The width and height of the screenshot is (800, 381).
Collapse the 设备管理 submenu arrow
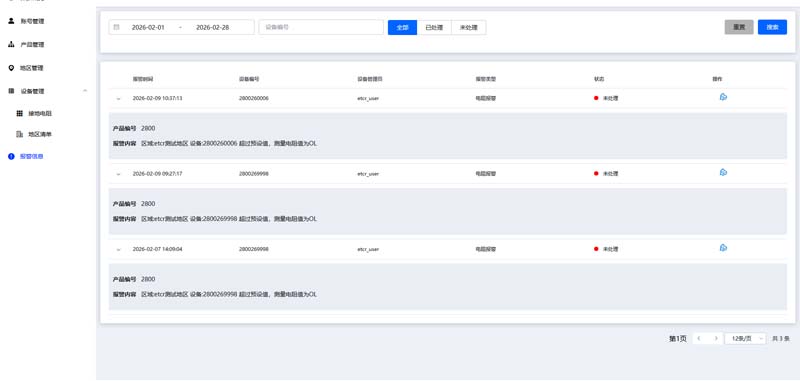pos(85,91)
